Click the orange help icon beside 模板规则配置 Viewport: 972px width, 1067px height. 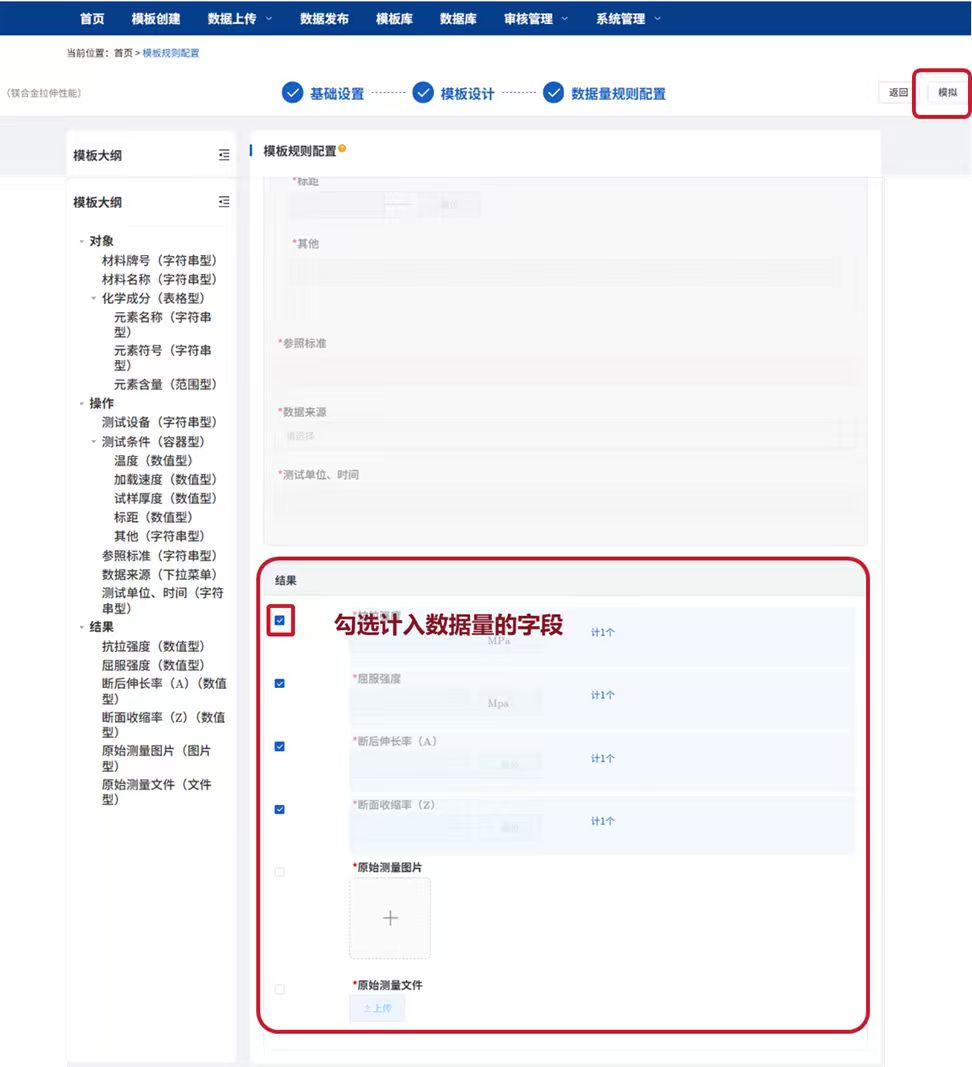click(342, 149)
